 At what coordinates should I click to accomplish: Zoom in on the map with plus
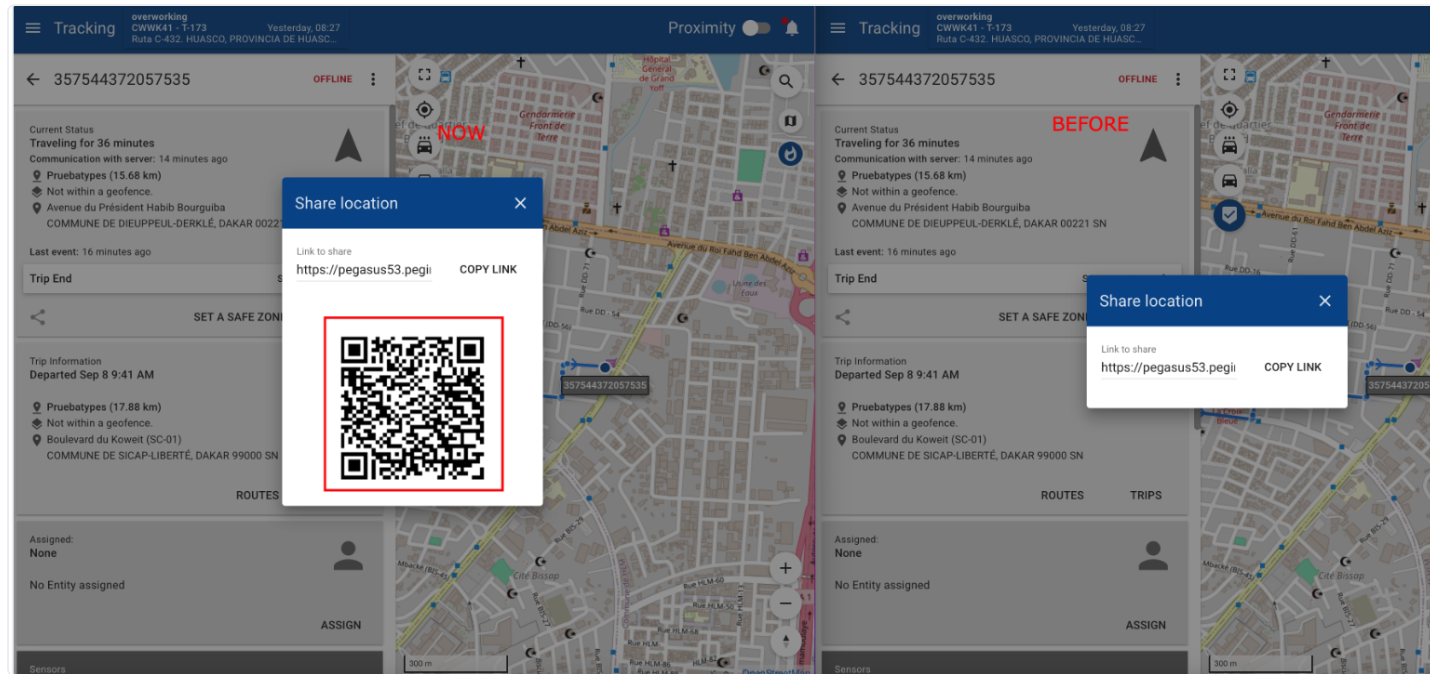coord(785,568)
